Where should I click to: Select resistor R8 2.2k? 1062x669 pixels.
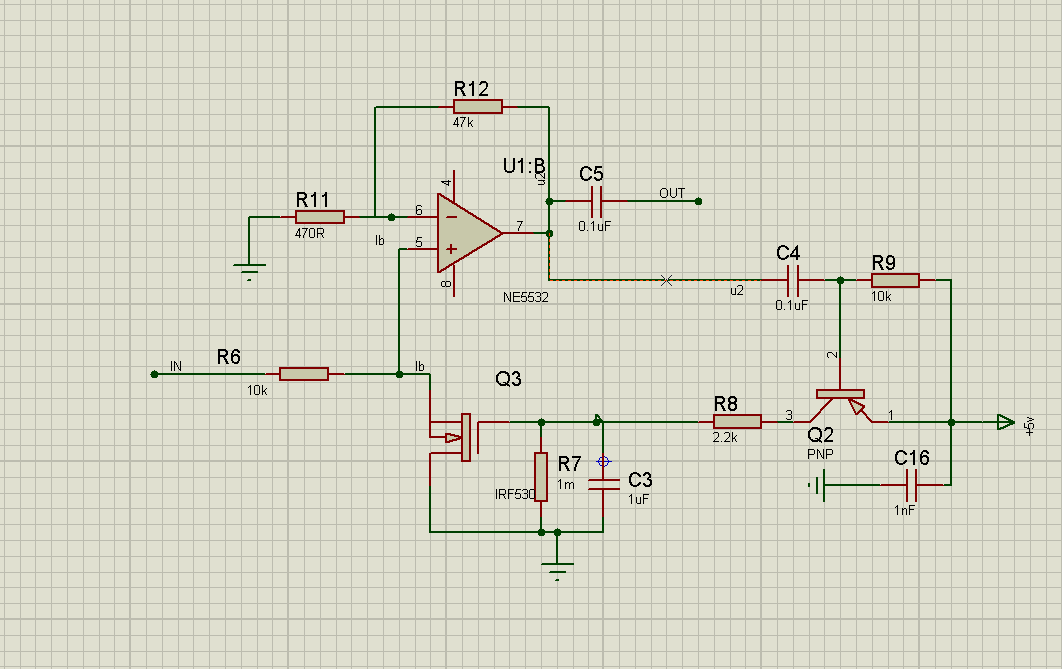tap(737, 422)
